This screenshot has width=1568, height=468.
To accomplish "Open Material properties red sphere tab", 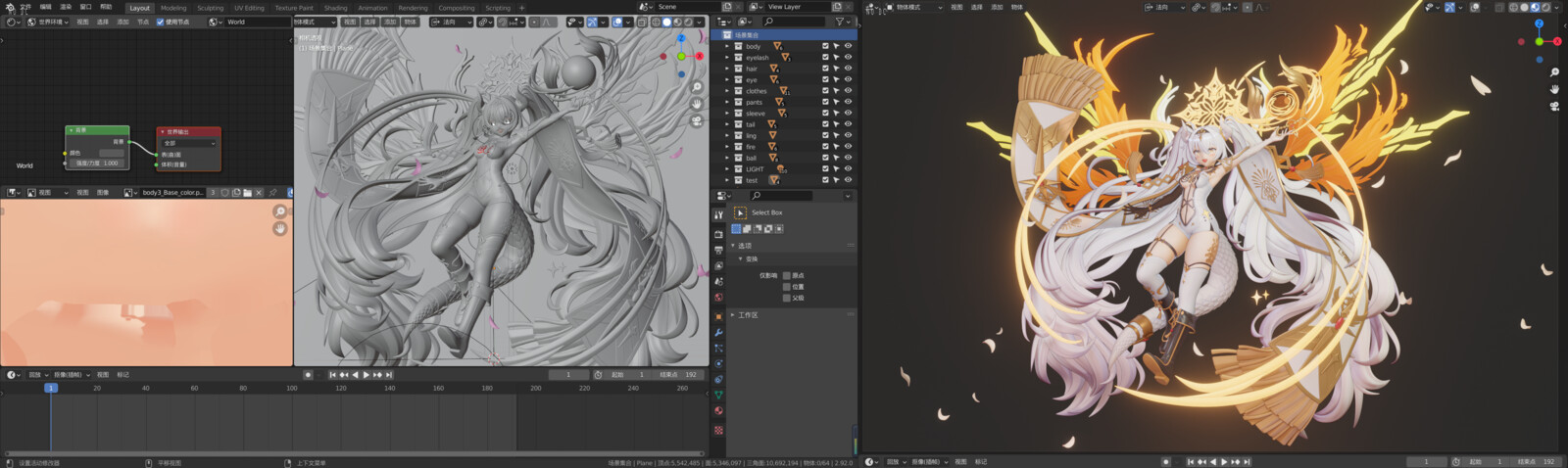I will (718, 411).
